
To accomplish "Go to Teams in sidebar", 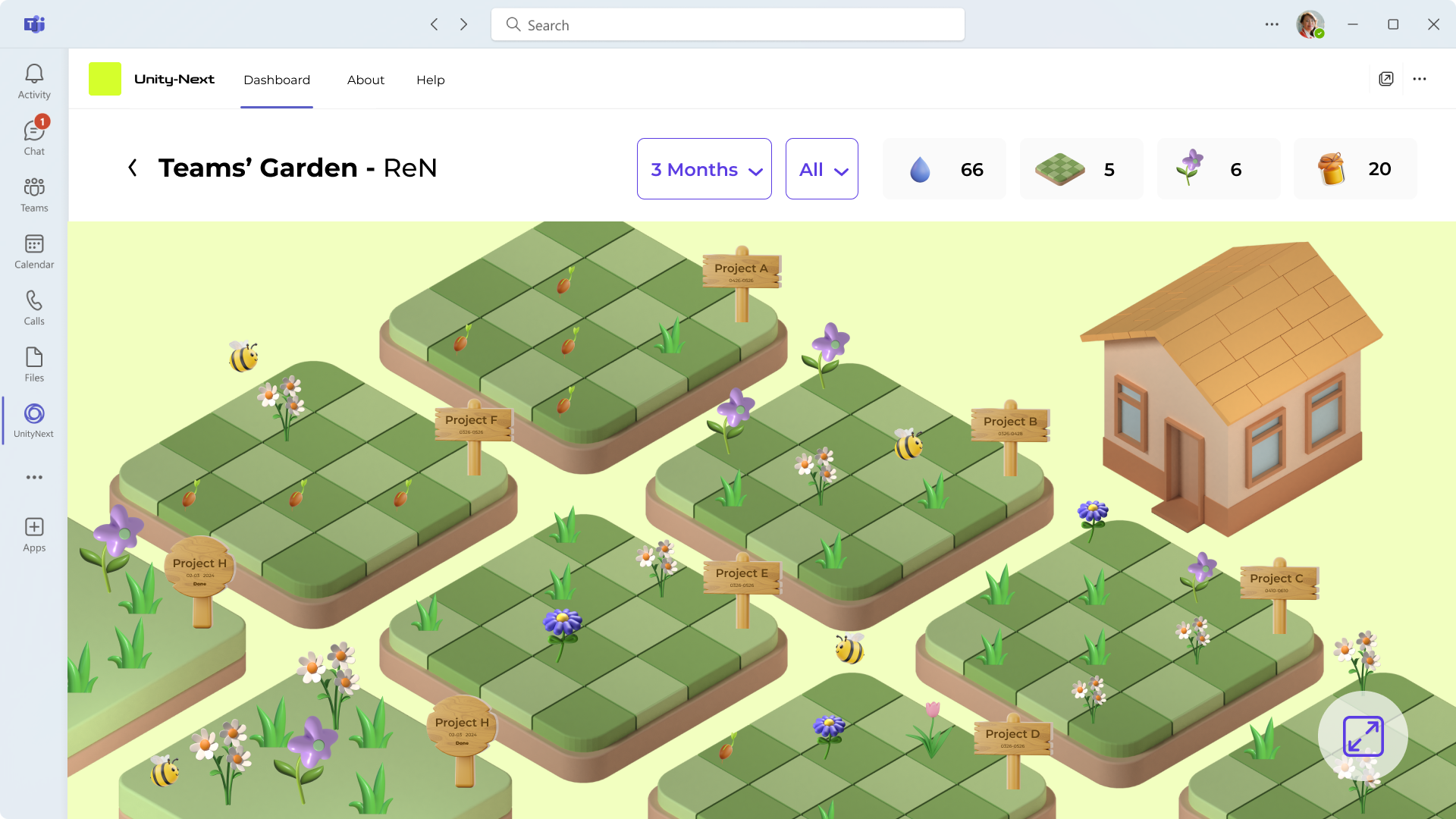I will click(x=34, y=194).
